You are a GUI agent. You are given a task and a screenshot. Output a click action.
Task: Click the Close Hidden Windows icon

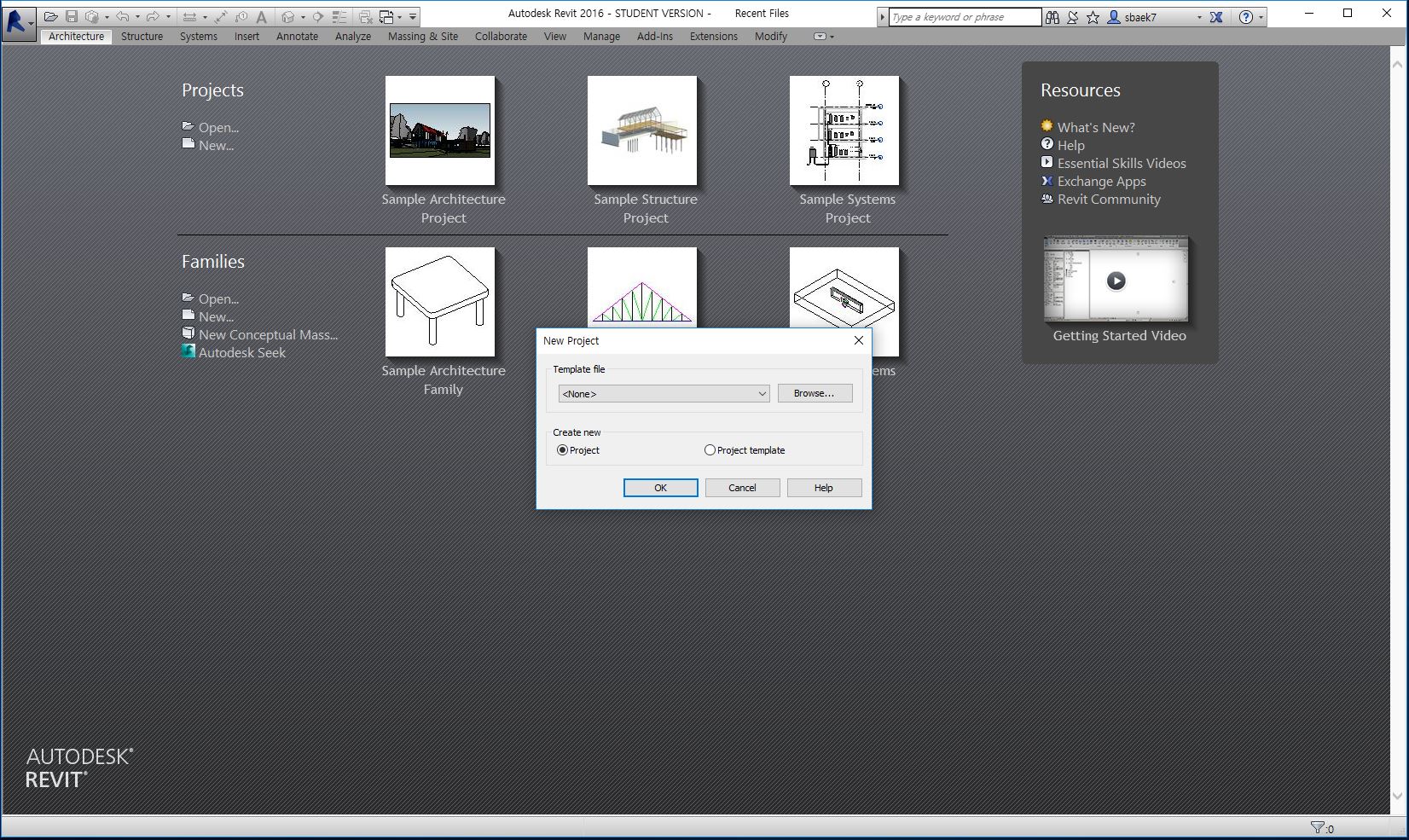pyautogui.click(x=366, y=16)
